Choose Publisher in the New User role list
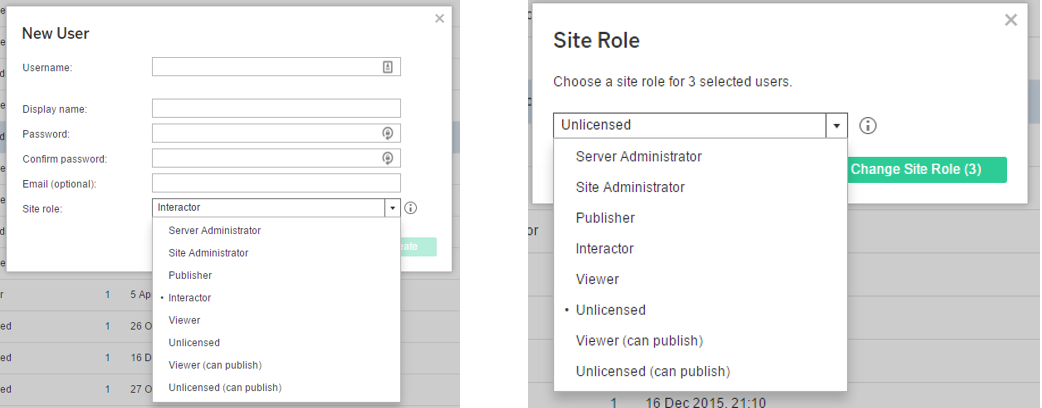Viewport: 1042px width, 408px height. (190, 275)
